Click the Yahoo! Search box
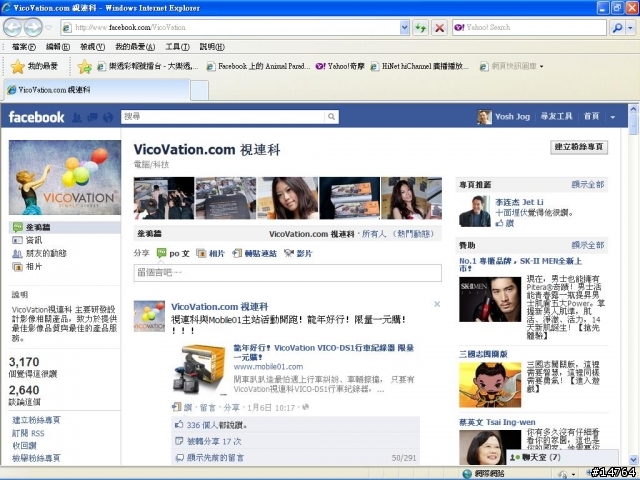Screen dimensions: 640x480 tap(529, 28)
